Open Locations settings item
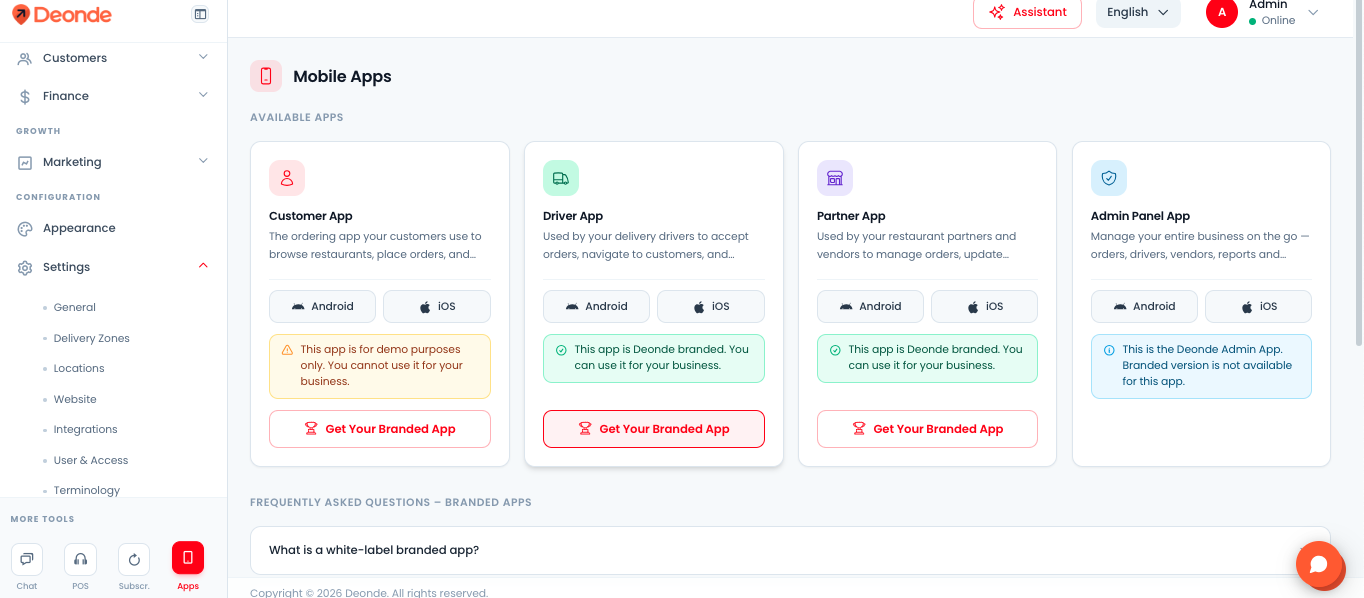1364x598 pixels. pyautogui.click(x=79, y=368)
